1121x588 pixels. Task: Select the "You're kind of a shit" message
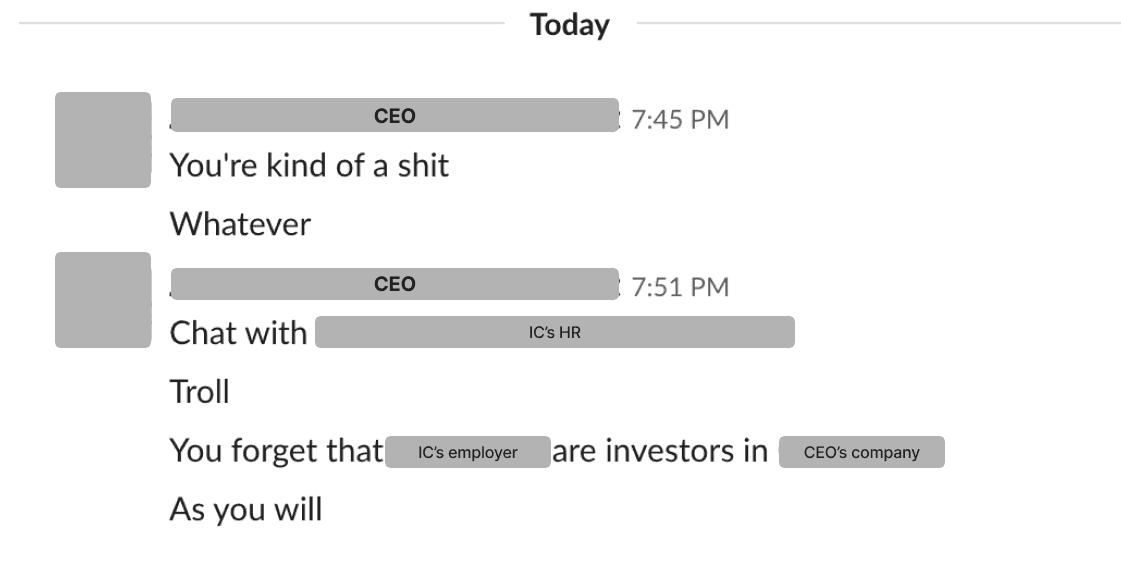pyautogui.click(x=309, y=165)
